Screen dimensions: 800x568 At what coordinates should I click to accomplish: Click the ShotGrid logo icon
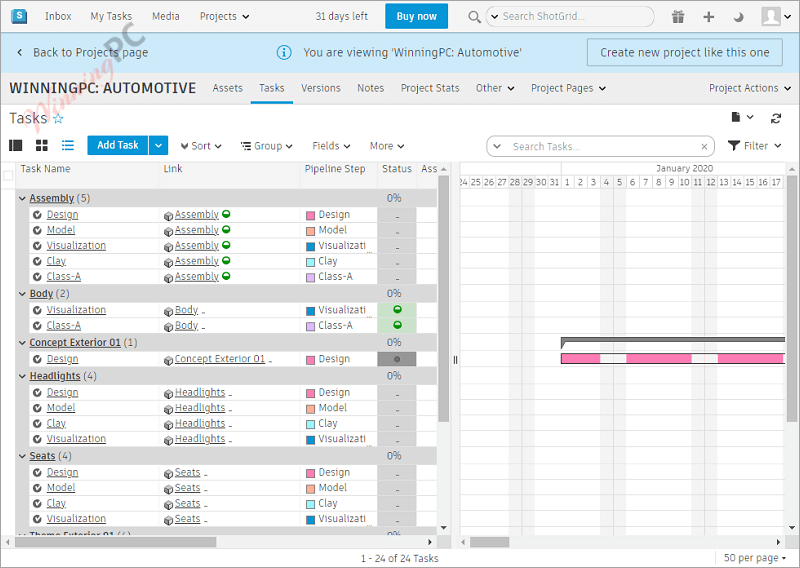(19, 16)
